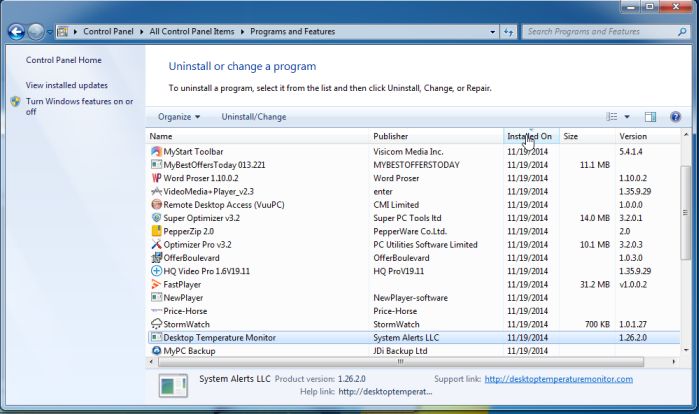Select MyBestOffersToday 013.221 icon

tap(156, 164)
